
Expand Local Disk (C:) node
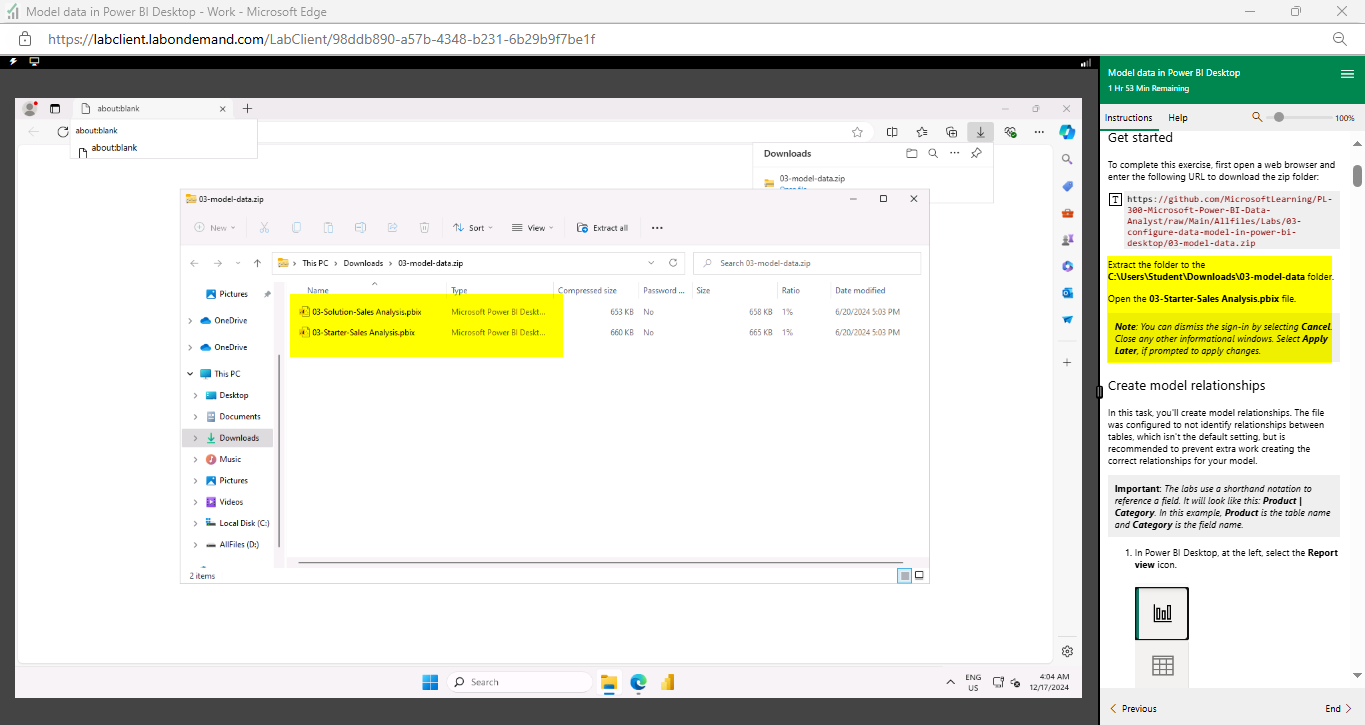[x=195, y=523]
